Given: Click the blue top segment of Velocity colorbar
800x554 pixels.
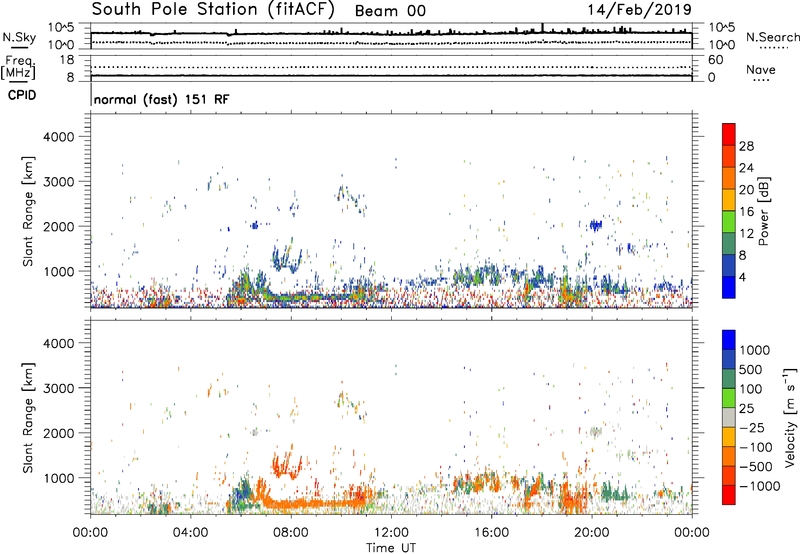Looking at the screenshot, I should 729,340.
